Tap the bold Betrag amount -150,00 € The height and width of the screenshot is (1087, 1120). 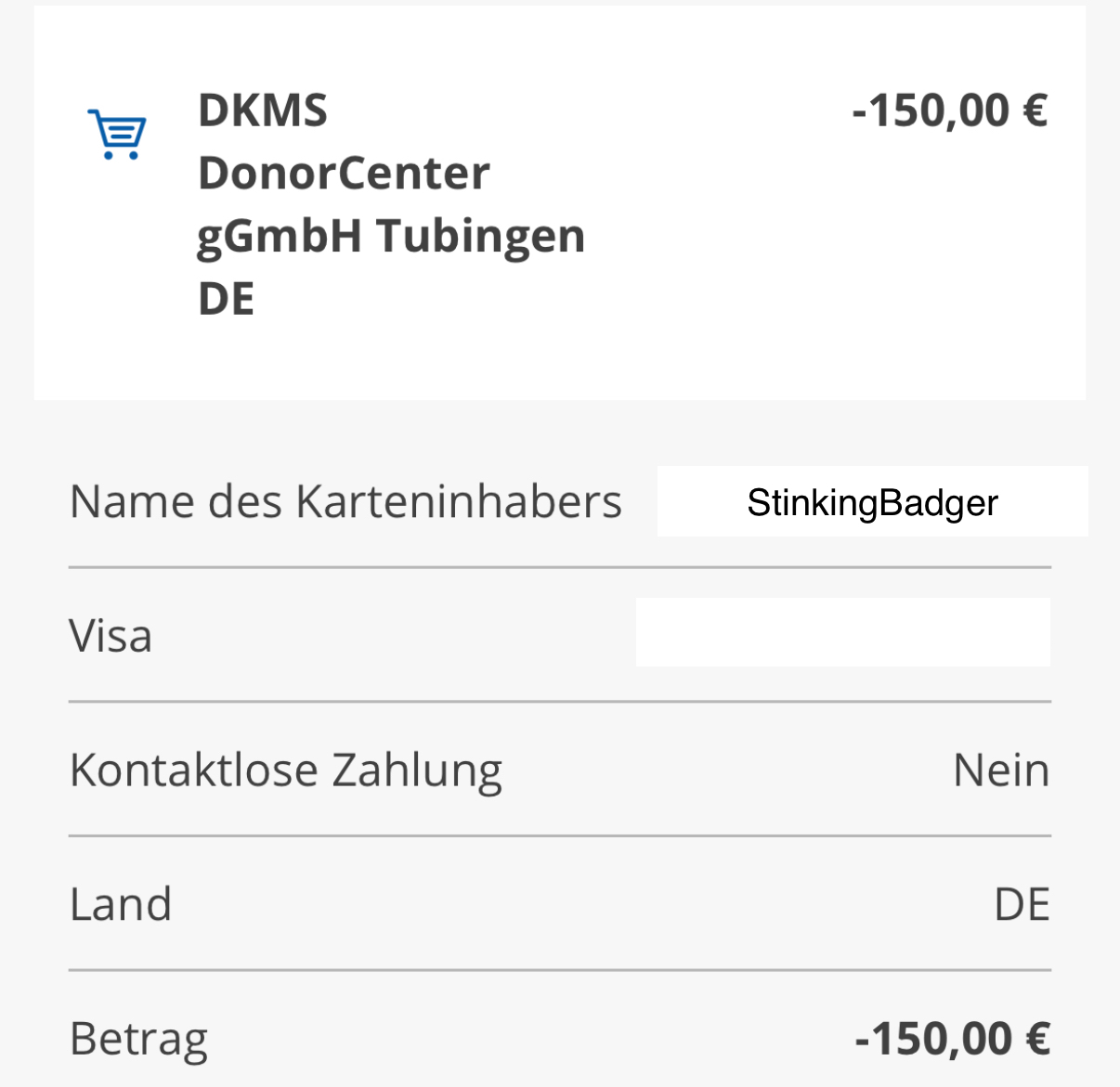(x=952, y=1039)
